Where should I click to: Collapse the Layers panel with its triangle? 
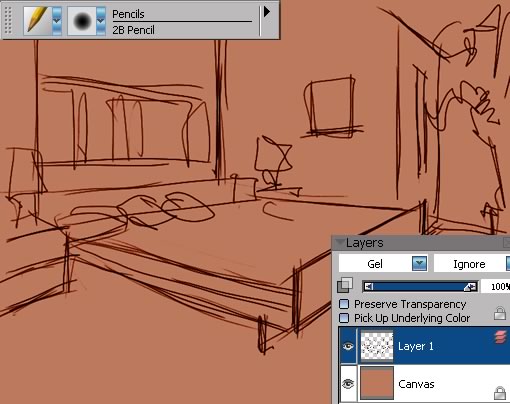pyautogui.click(x=340, y=242)
